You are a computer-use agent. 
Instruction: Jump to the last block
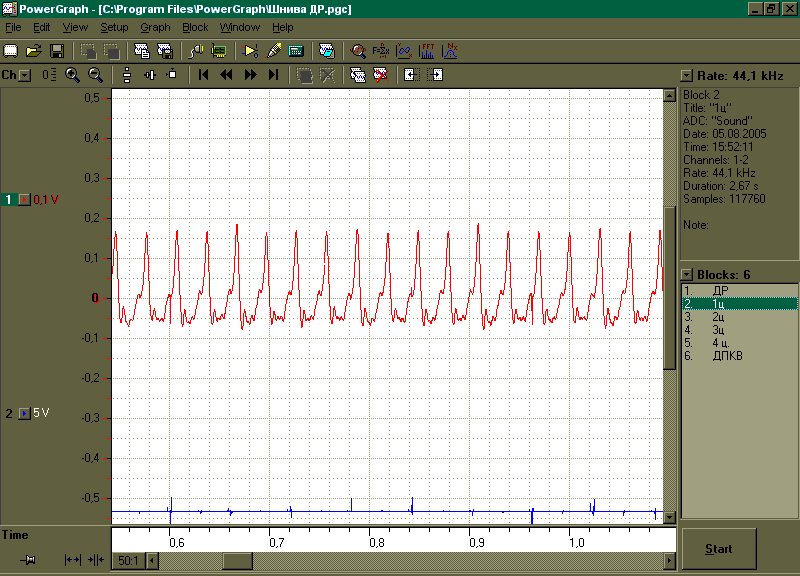[273, 75]
